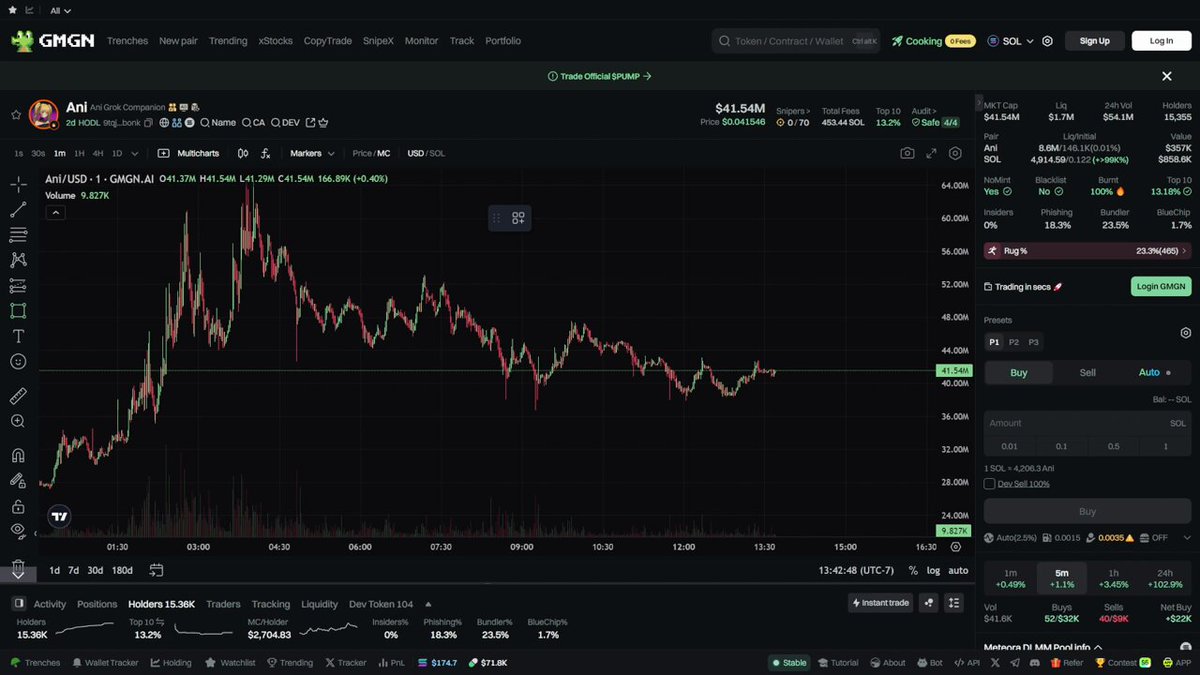1200x675 pixels.
Task: Choose 0.5 SOL quick amount
Action: [x=1113, y=446]
